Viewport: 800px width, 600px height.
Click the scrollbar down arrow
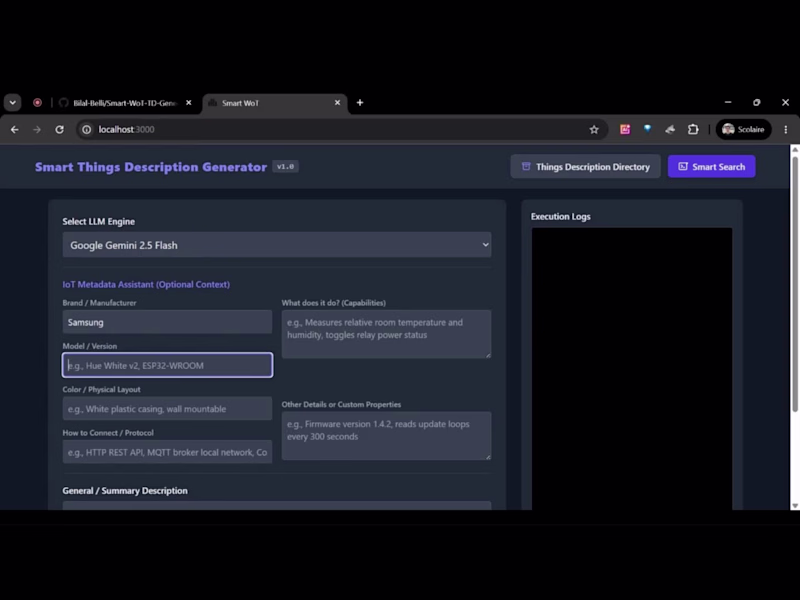pyautogui.click(x=795, y=506)
